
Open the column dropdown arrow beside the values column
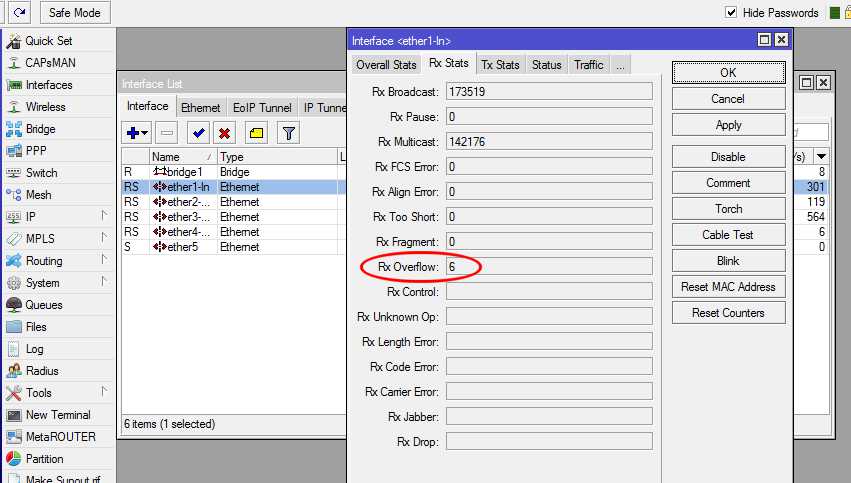click(x=822, y=156)
